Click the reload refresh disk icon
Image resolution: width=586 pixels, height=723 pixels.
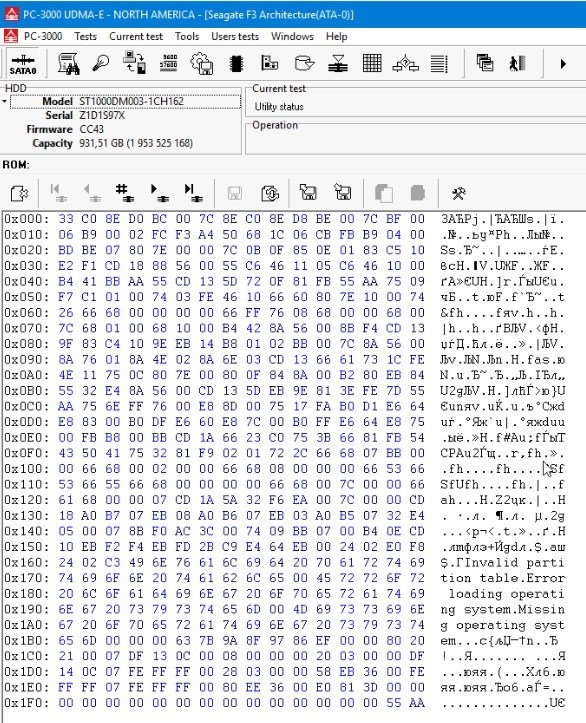tap(270, 193)
